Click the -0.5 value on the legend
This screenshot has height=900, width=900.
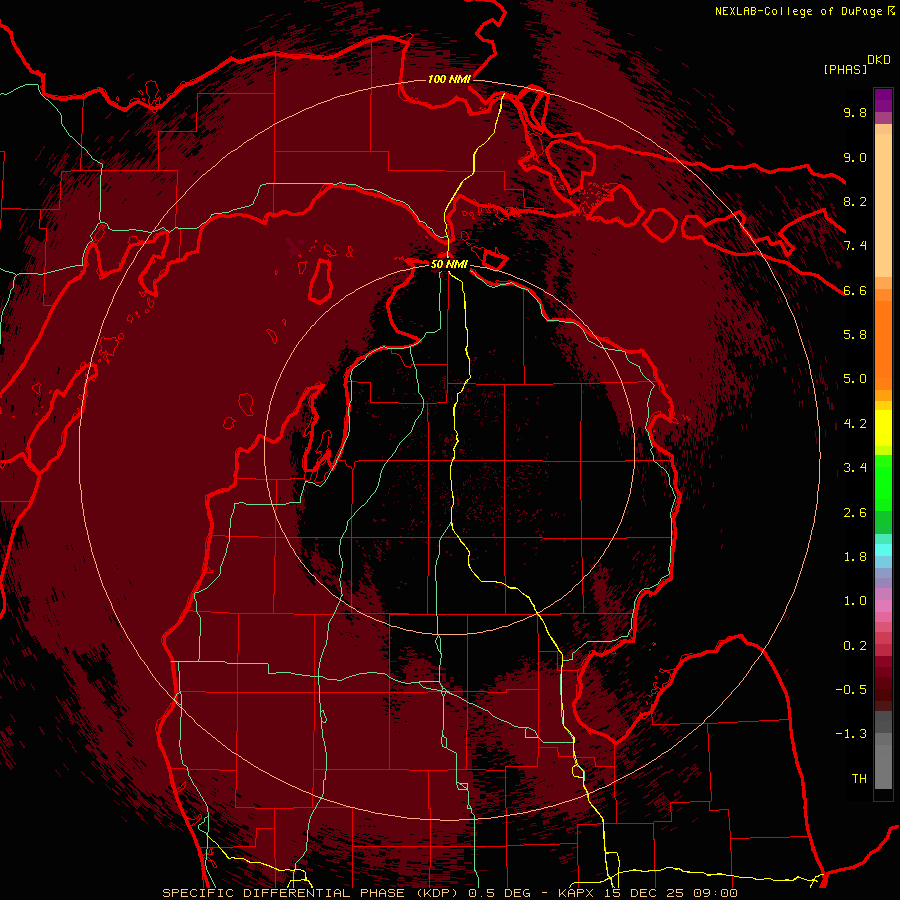(851, 690)
